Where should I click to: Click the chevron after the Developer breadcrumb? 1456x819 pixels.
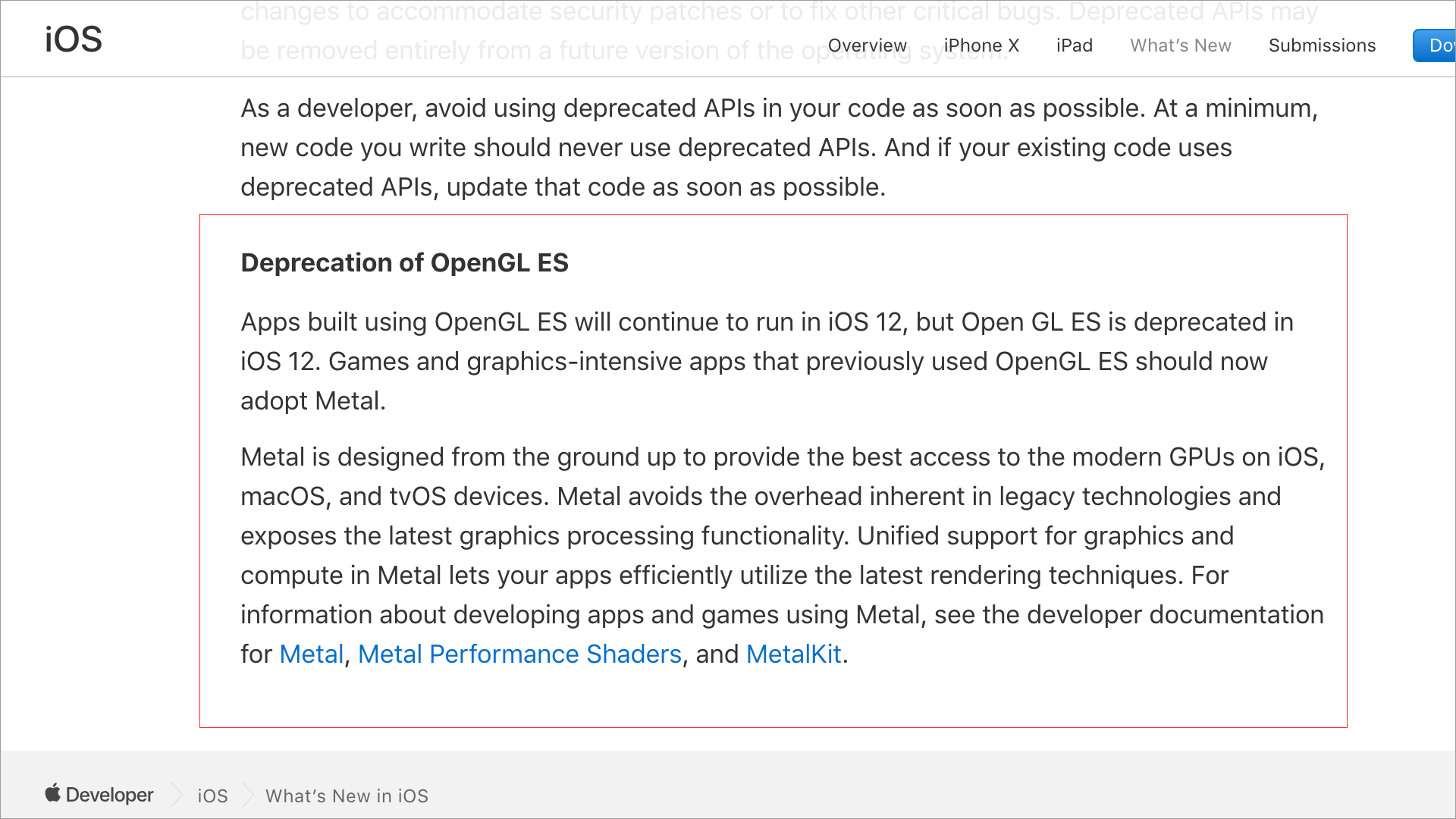(x=176, y=795)
